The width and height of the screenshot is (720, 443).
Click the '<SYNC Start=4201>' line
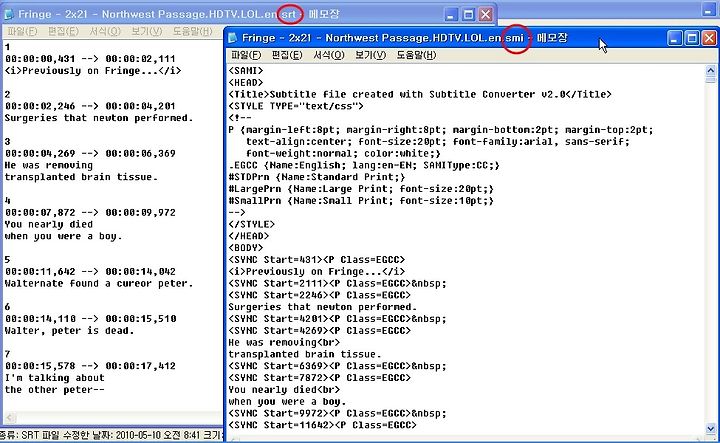[337, 319]
